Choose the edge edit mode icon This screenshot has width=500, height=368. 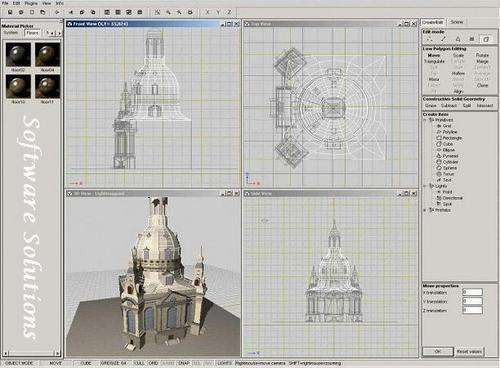(444, 39)
